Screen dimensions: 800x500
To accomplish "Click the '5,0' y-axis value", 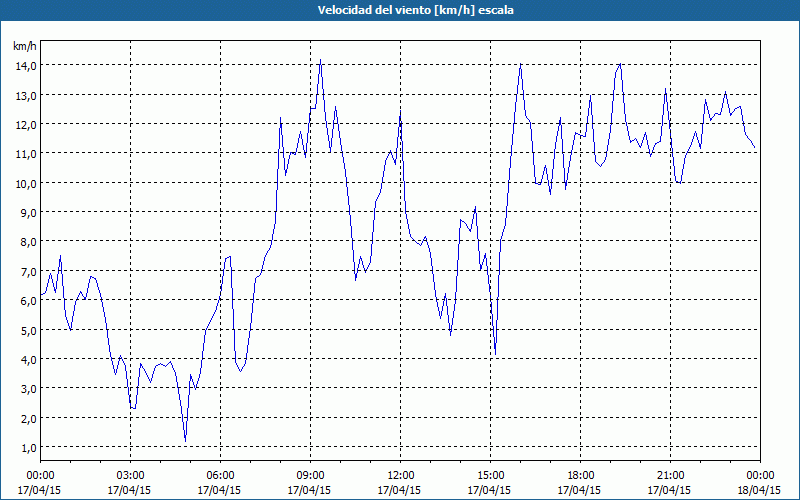I will (28, 330).
